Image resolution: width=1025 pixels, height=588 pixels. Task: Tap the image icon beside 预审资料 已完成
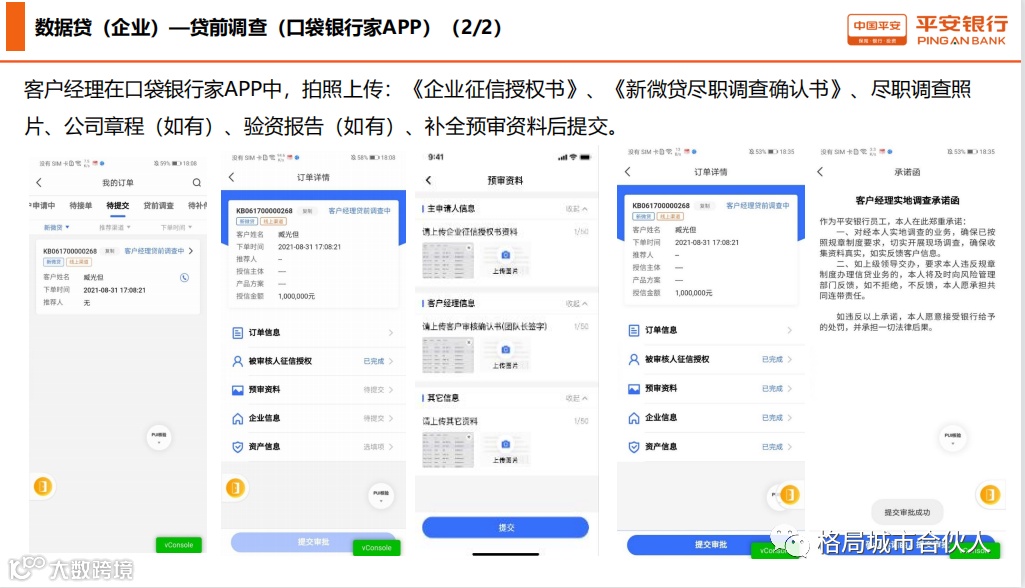pyautogui.click(x=633, y=389)
